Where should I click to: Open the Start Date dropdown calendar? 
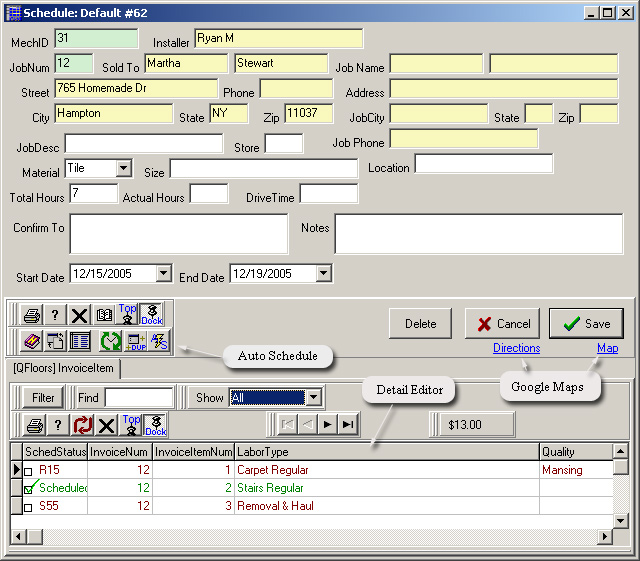[164, 273]
